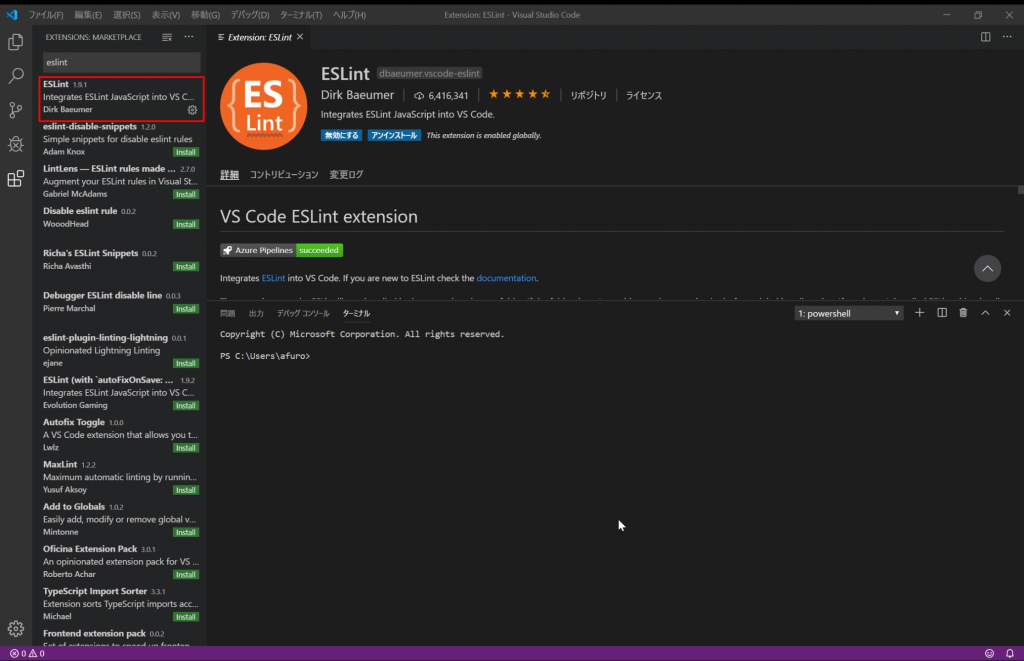Follow the ESLint link in description
Image resolution: width=1024 pixels, height=661 pixels.
point(273,278)
